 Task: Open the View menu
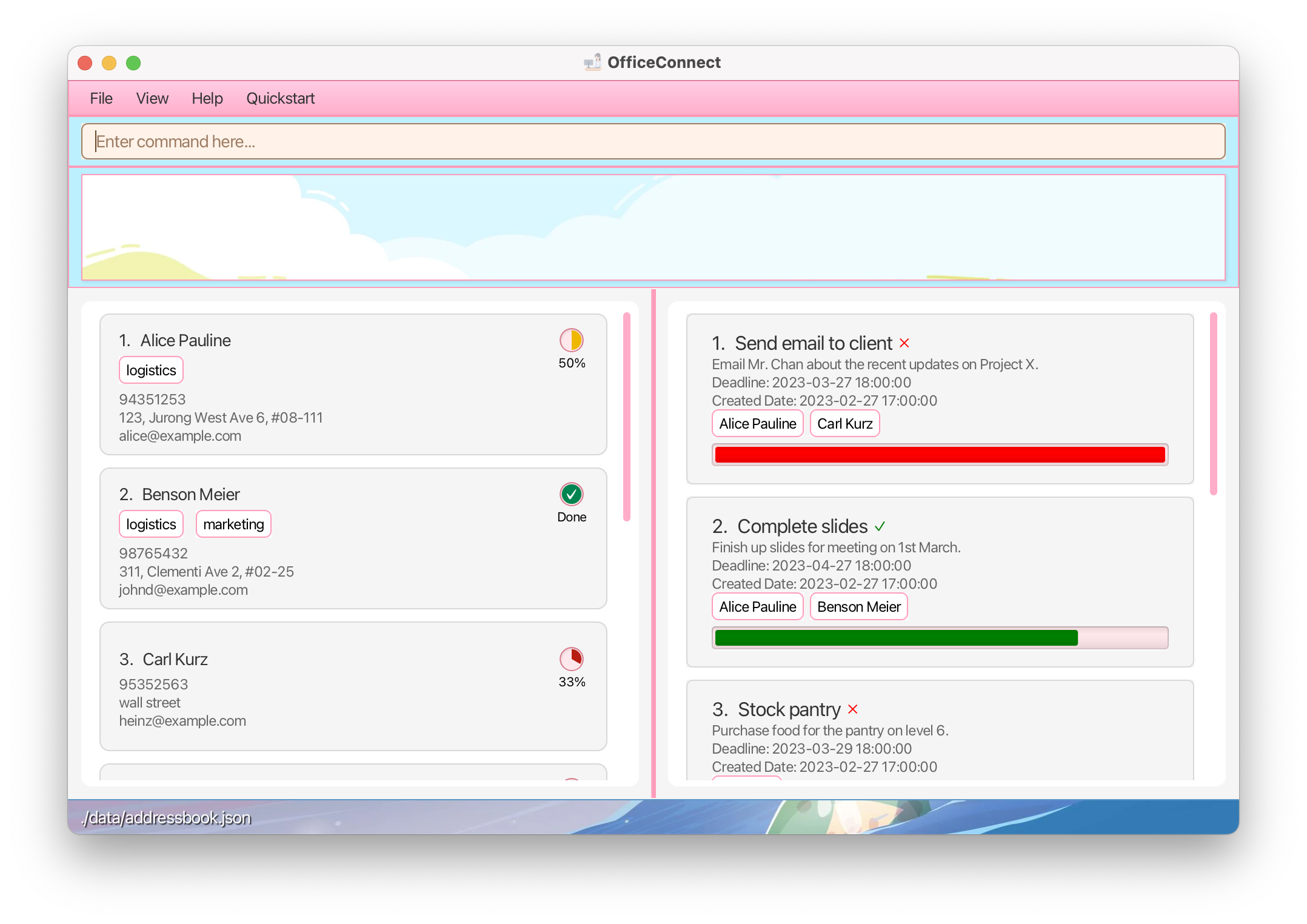click(152, 98)
